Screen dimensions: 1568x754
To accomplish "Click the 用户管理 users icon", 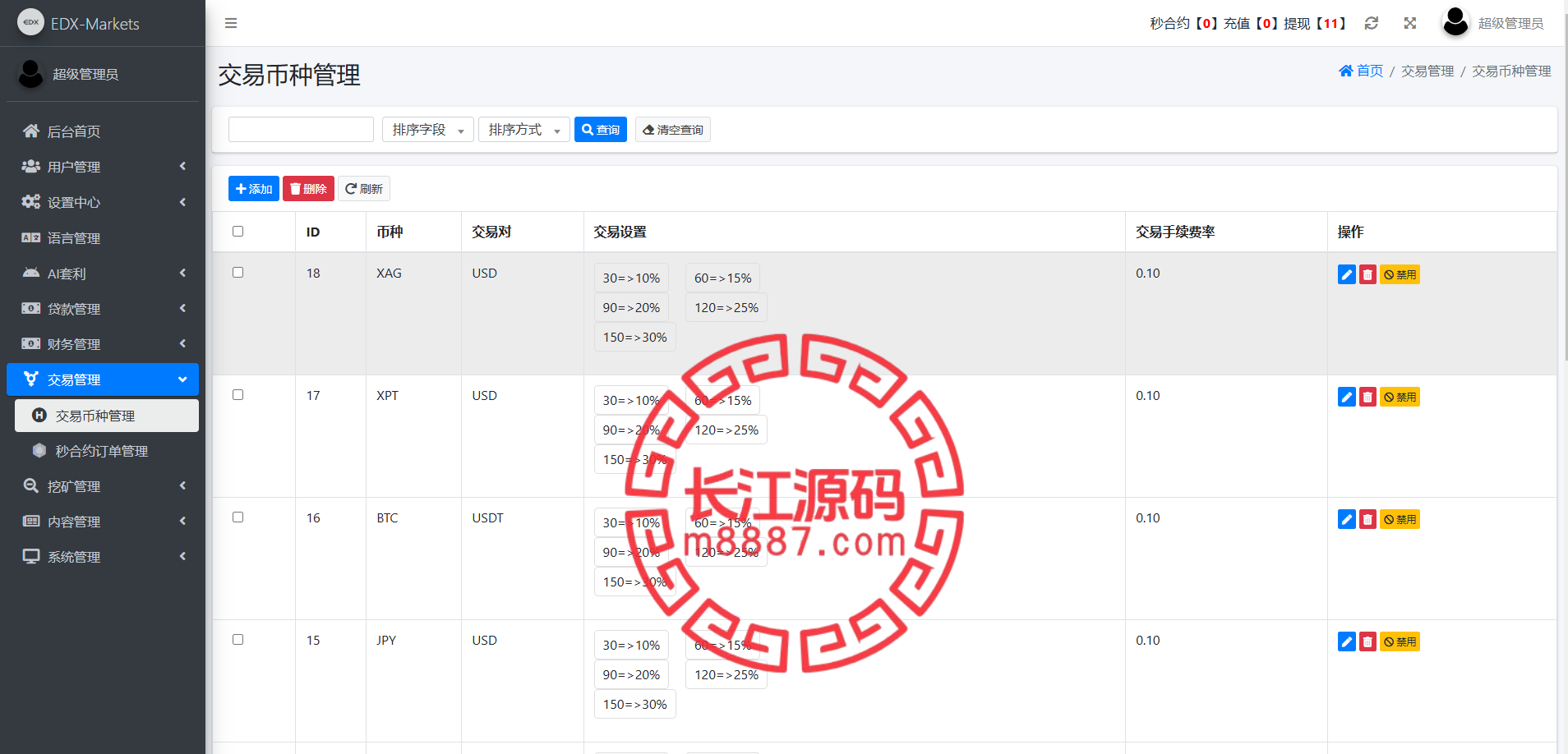I will [31, 166].
